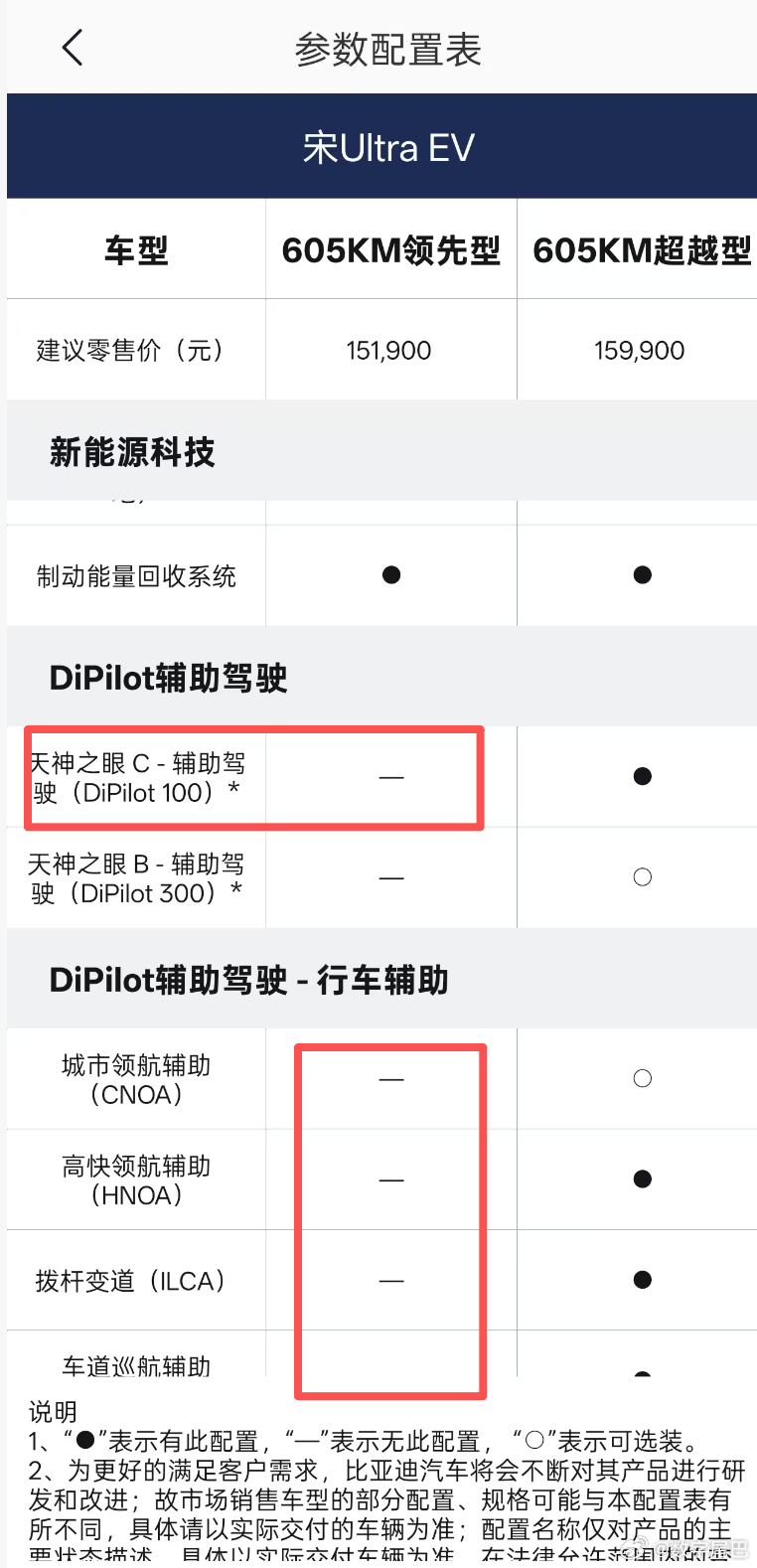Expand the 新能源科技 section header

coord(132,450)
